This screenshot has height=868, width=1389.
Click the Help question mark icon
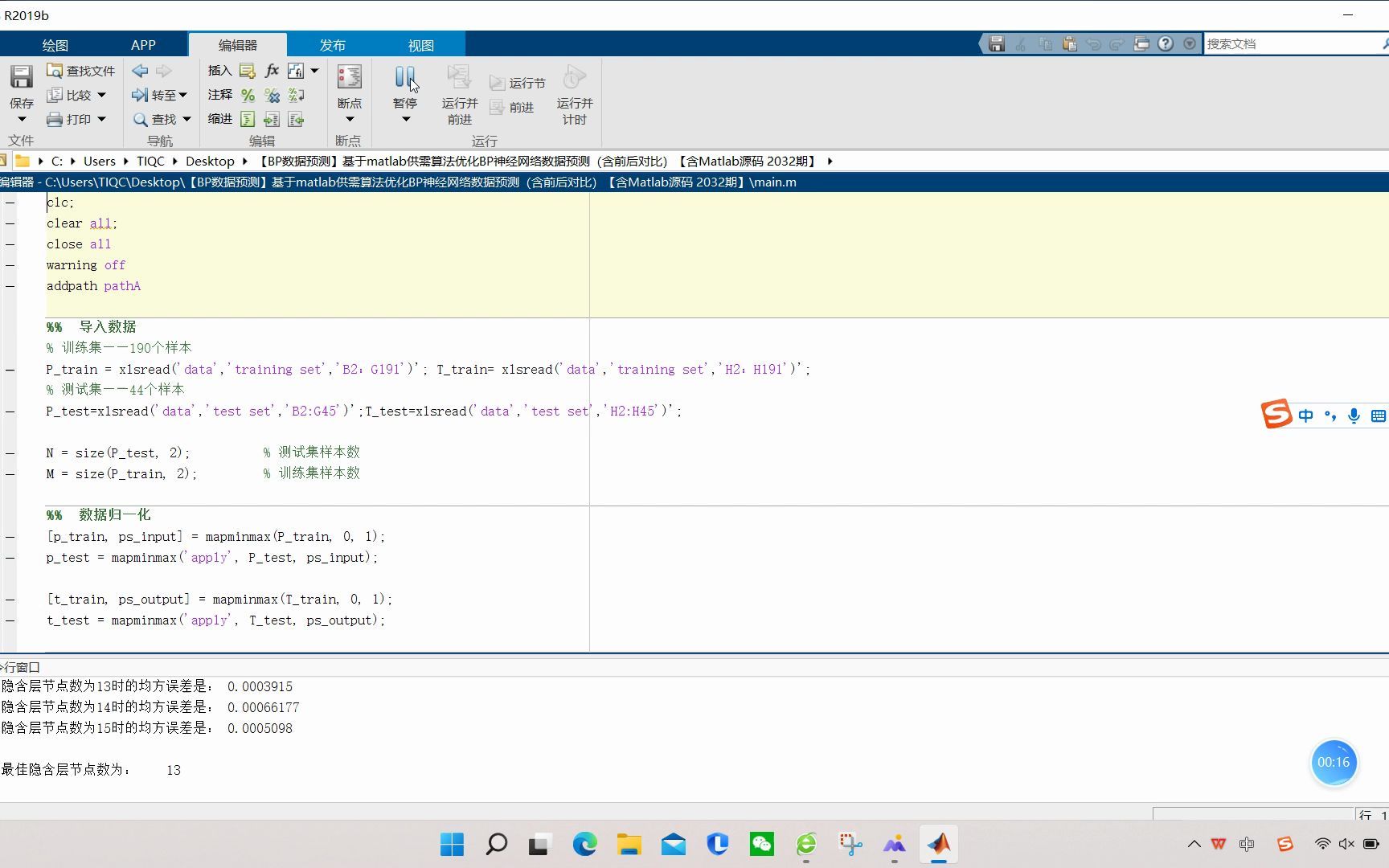(1166, 44)
